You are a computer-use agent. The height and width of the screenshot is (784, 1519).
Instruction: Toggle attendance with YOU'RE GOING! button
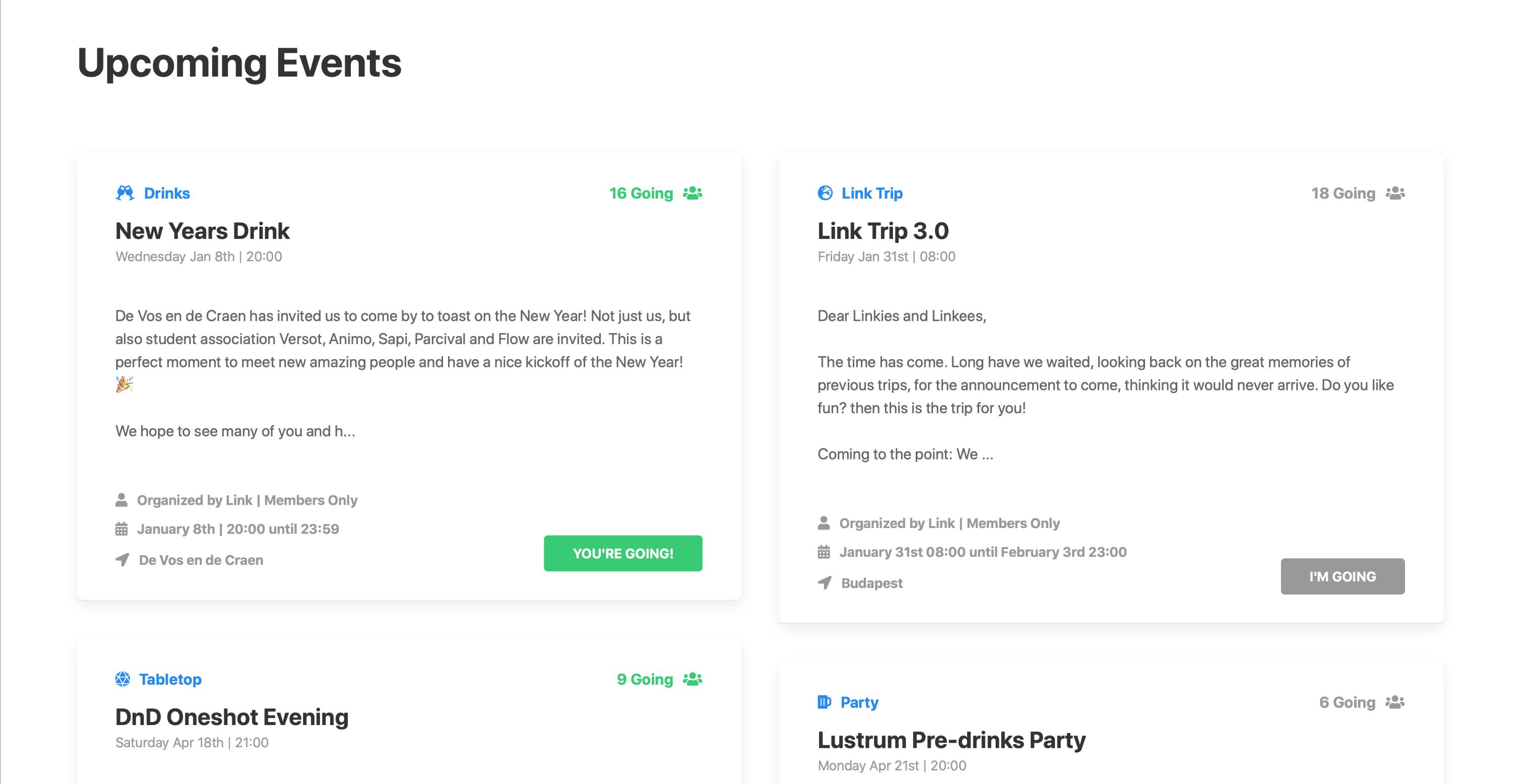coord(623,554)
